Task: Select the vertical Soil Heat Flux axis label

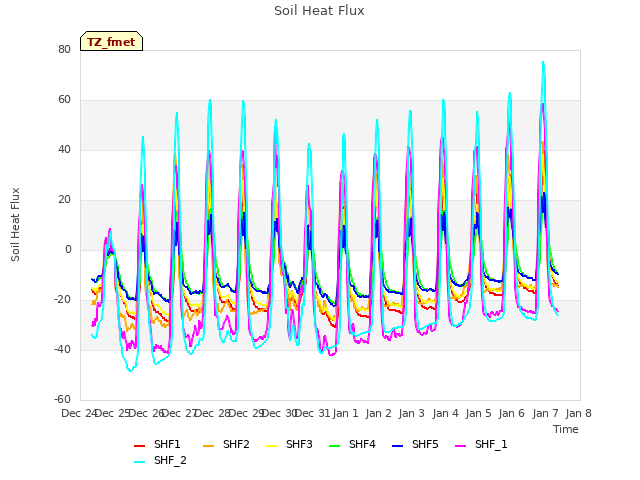Action: tap(15, 224)
